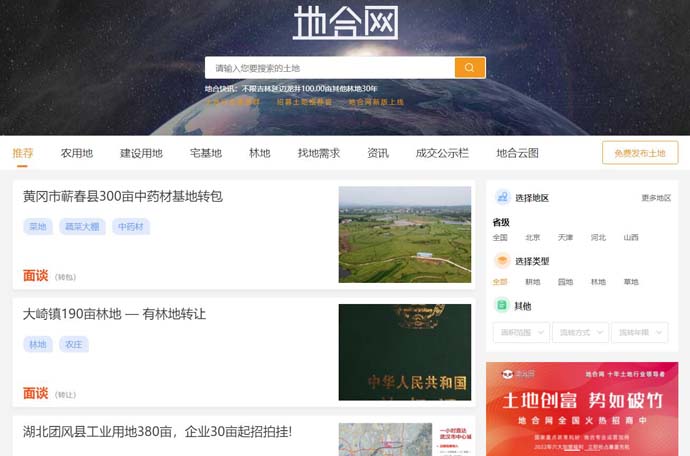The image size is (690, 456).
Task: Open listing 湖北团风县工业用地380亩
Action: click(157, 431)
